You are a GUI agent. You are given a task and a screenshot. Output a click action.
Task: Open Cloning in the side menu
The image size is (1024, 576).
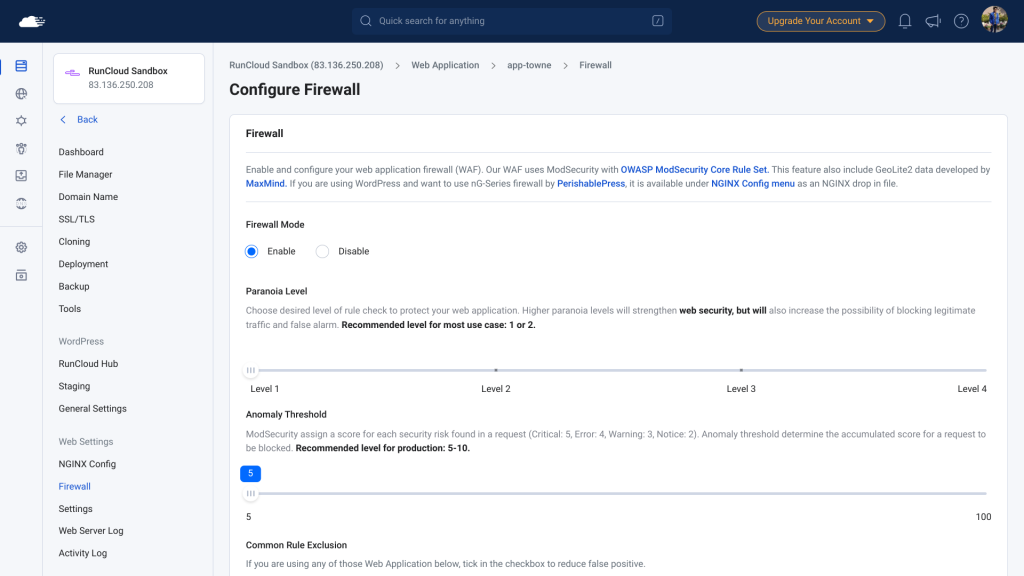tap(74, 242)
